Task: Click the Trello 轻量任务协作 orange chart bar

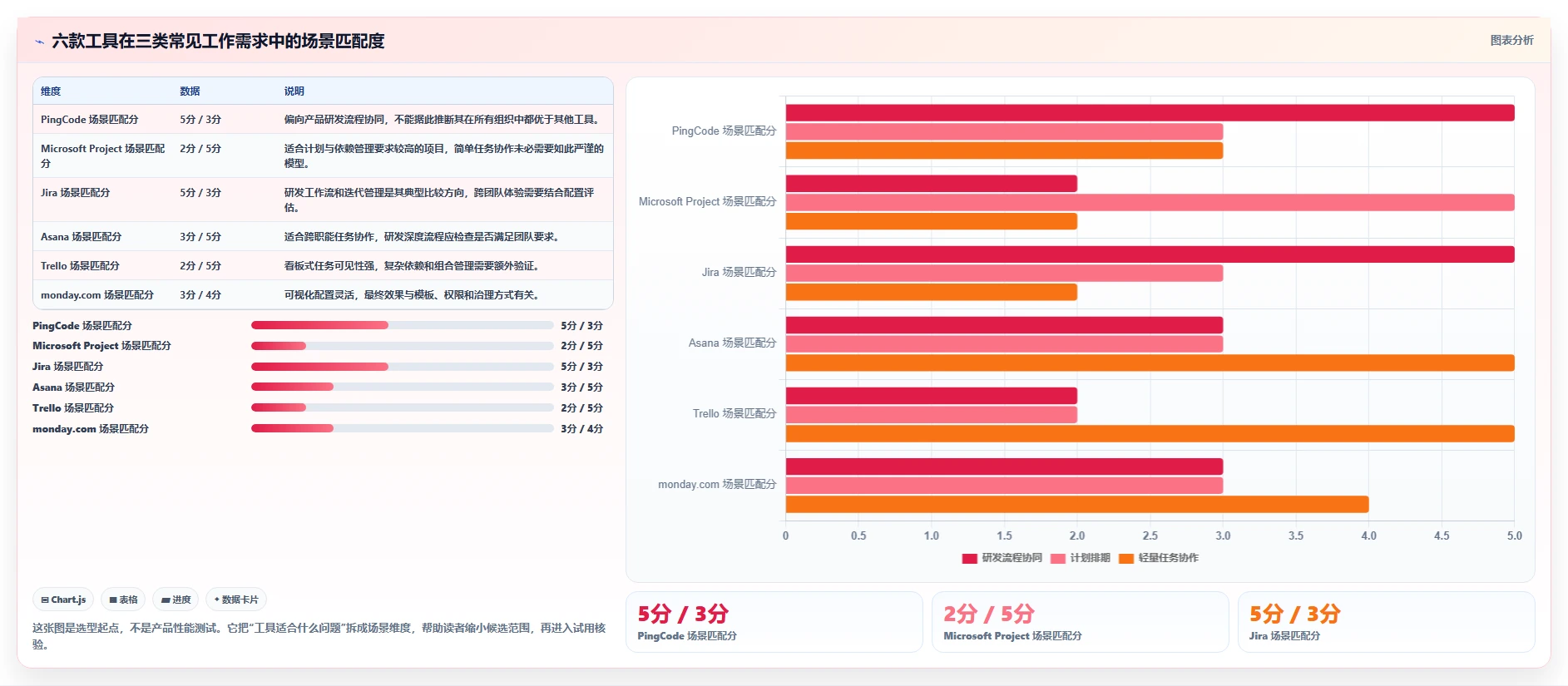Action: [1150, 433]
